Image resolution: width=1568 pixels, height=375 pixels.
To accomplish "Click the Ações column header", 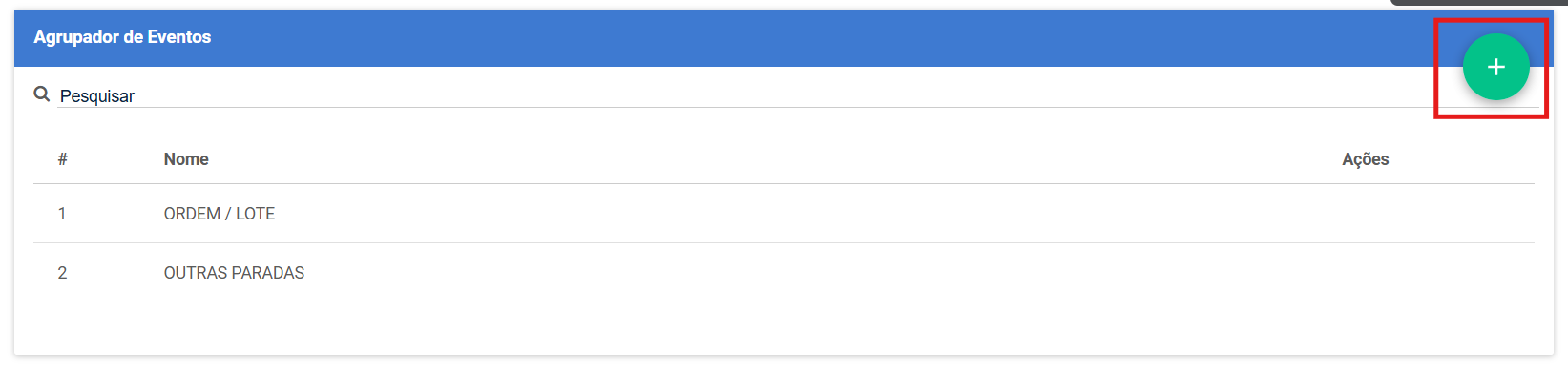I will pos(1365,159).
